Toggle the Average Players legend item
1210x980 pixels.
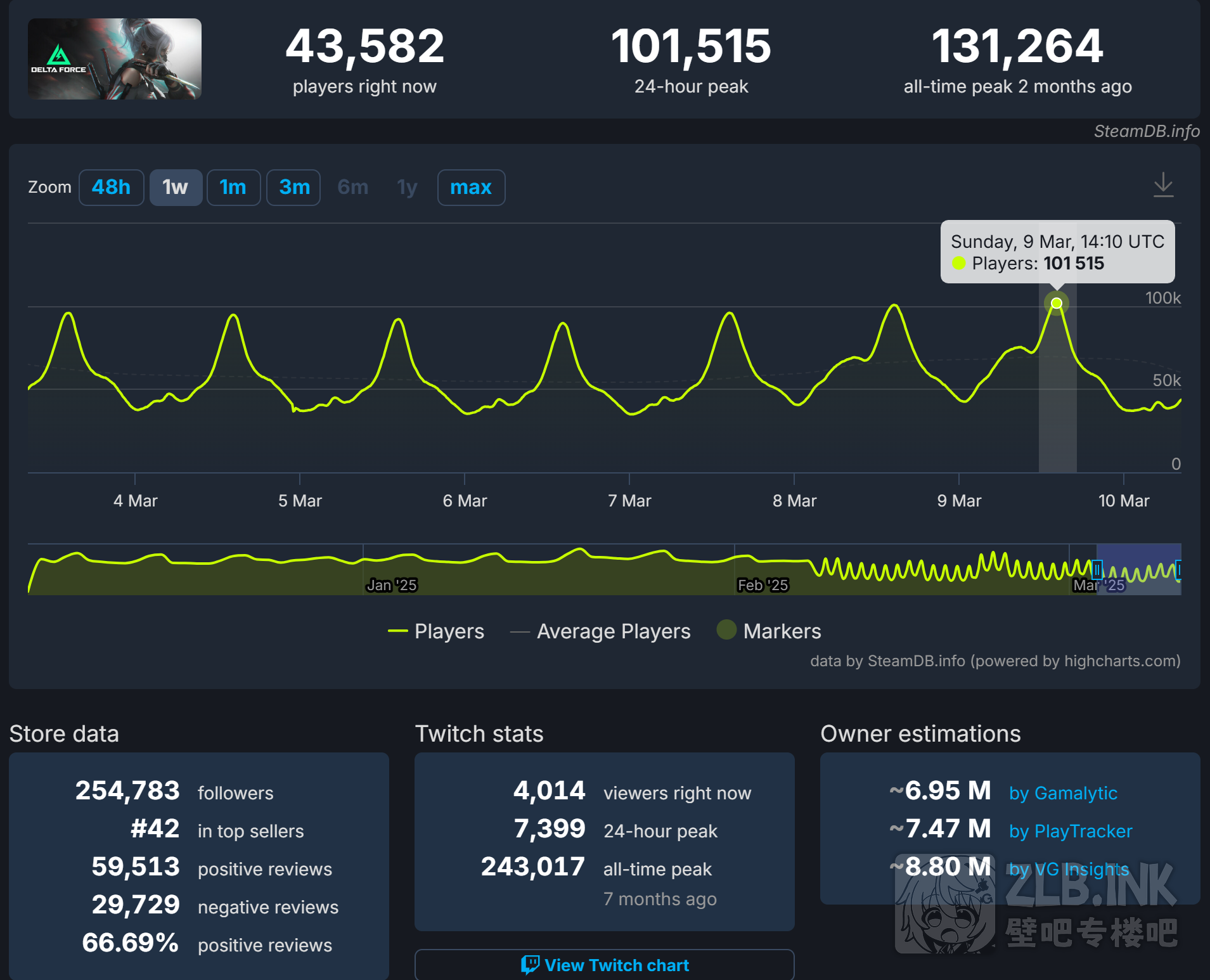pyautogui.click(x=600, y=631)
